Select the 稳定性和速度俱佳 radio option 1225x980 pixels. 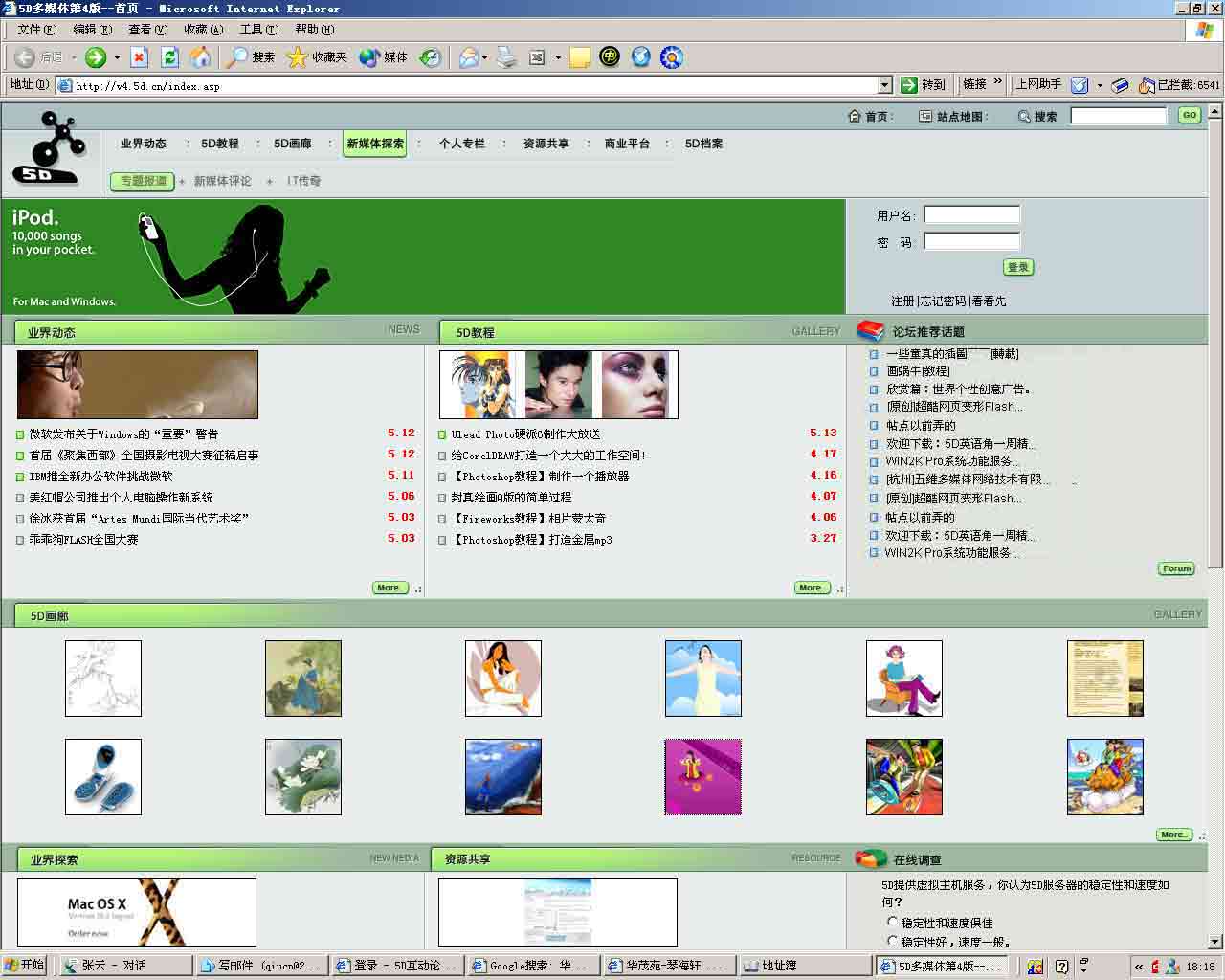[x=892, y=922]
